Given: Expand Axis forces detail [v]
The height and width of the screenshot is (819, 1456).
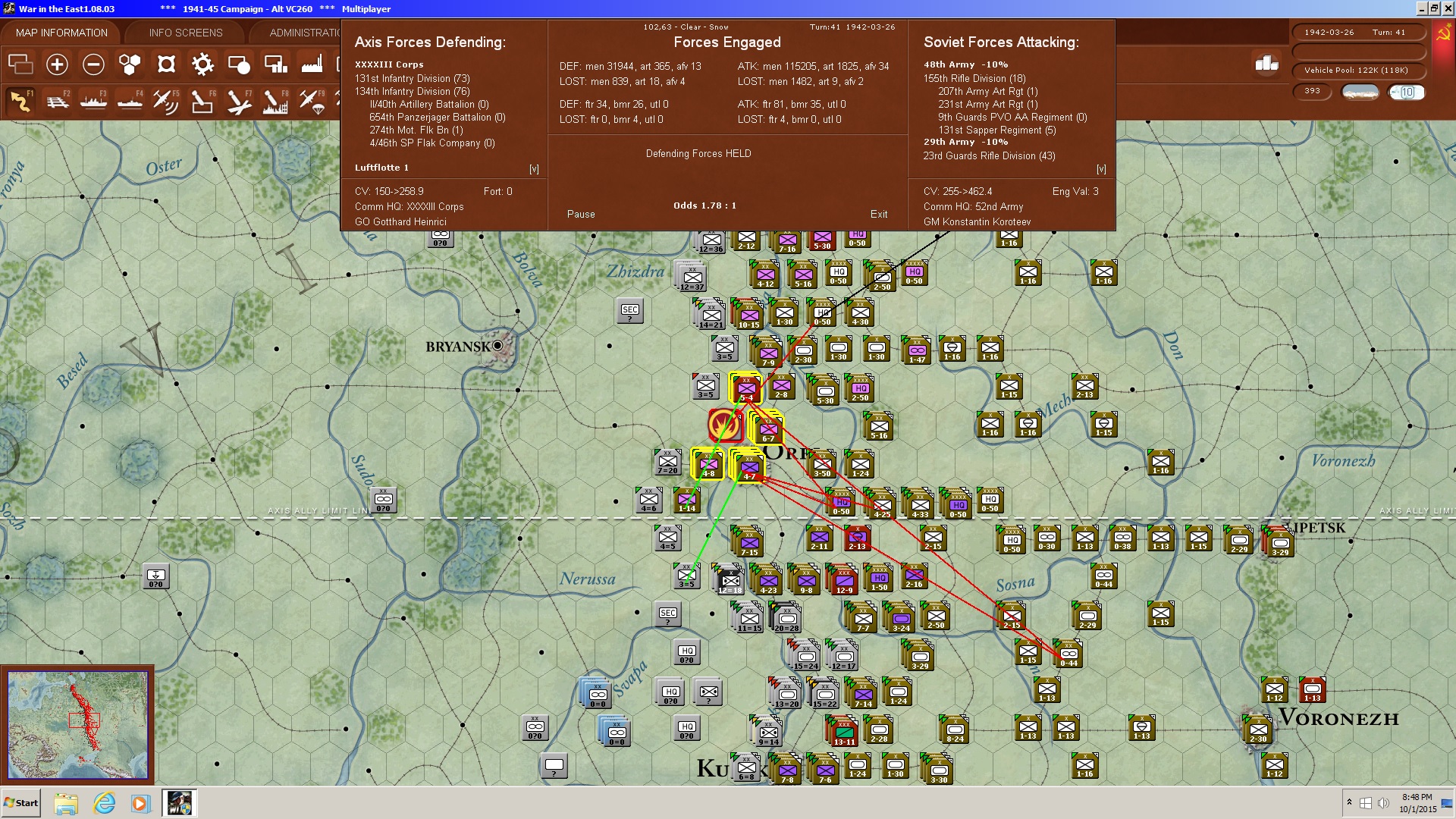Looking at the screenshot, I should click(534, 169).
